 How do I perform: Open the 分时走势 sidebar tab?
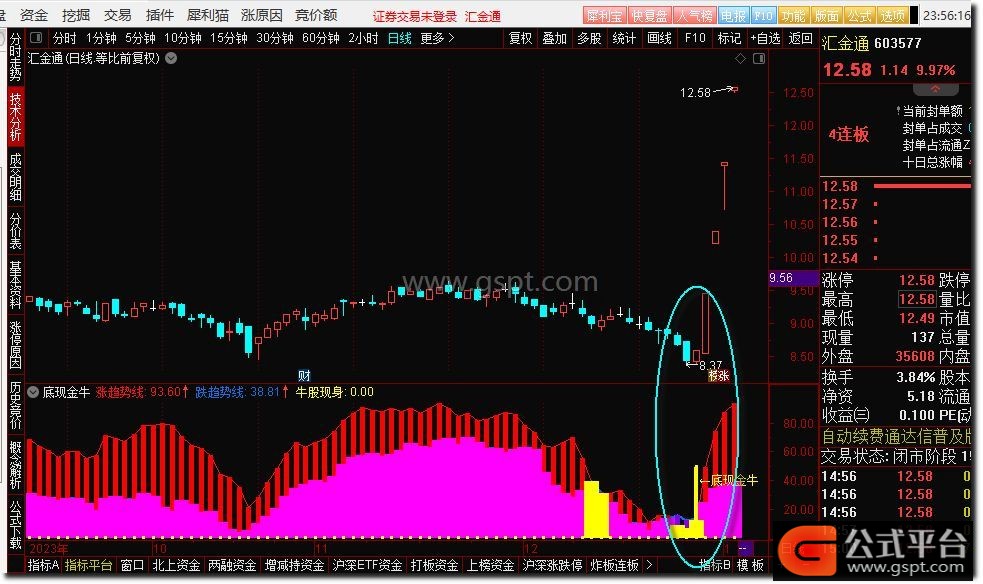15,58
